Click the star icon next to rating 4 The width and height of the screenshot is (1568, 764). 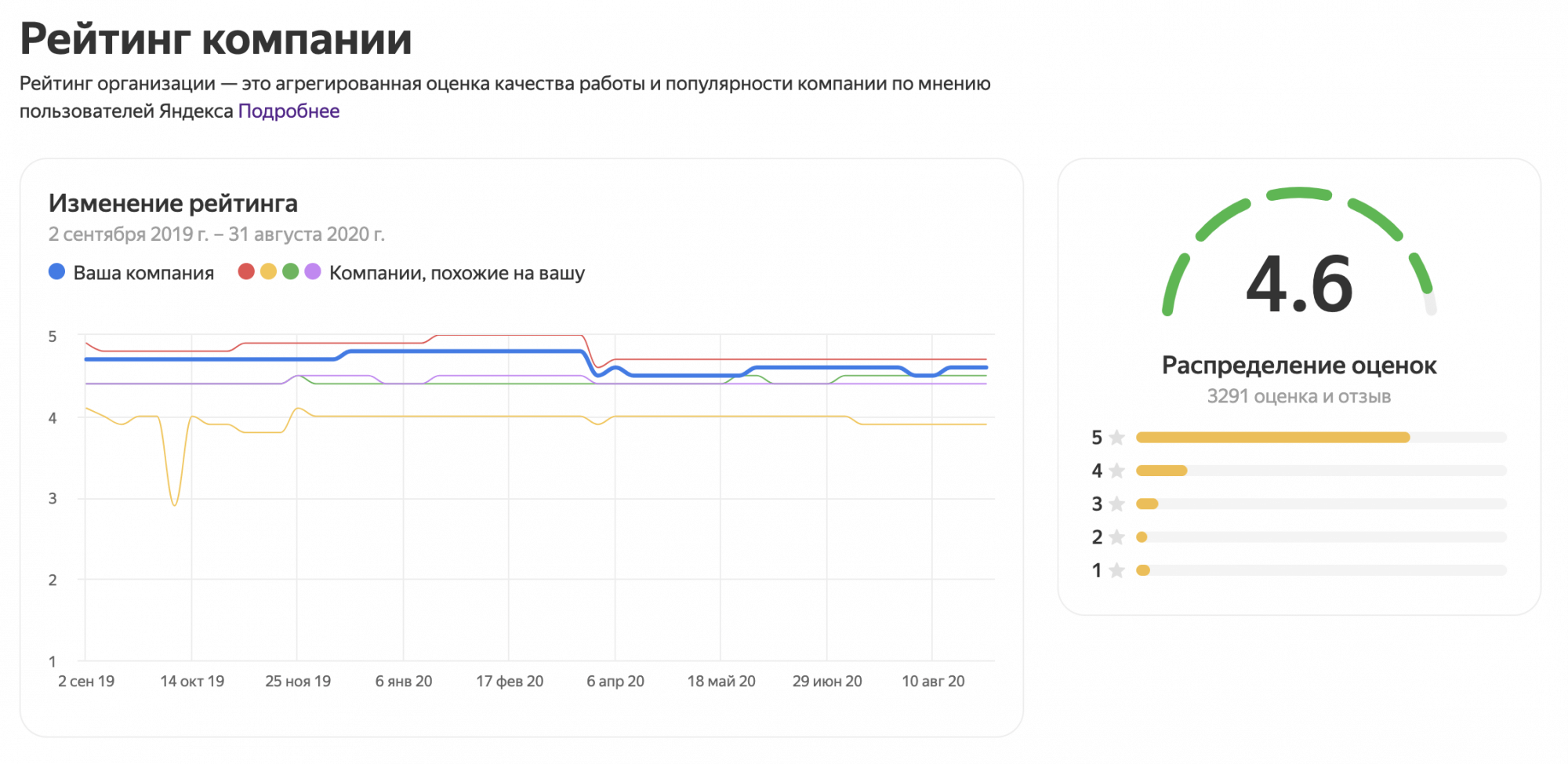point(1117,471)
